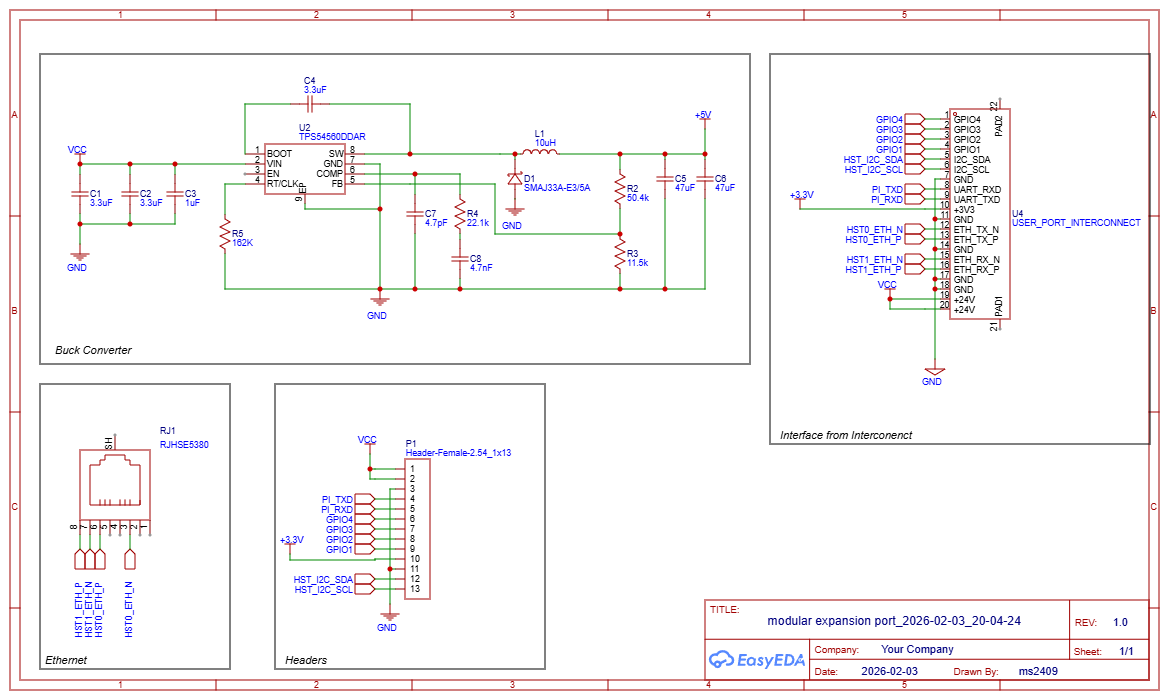1169x700 pixels.
Task: Click the VCC net flag in Buck Converter
Action: click(x=78, y=153)
